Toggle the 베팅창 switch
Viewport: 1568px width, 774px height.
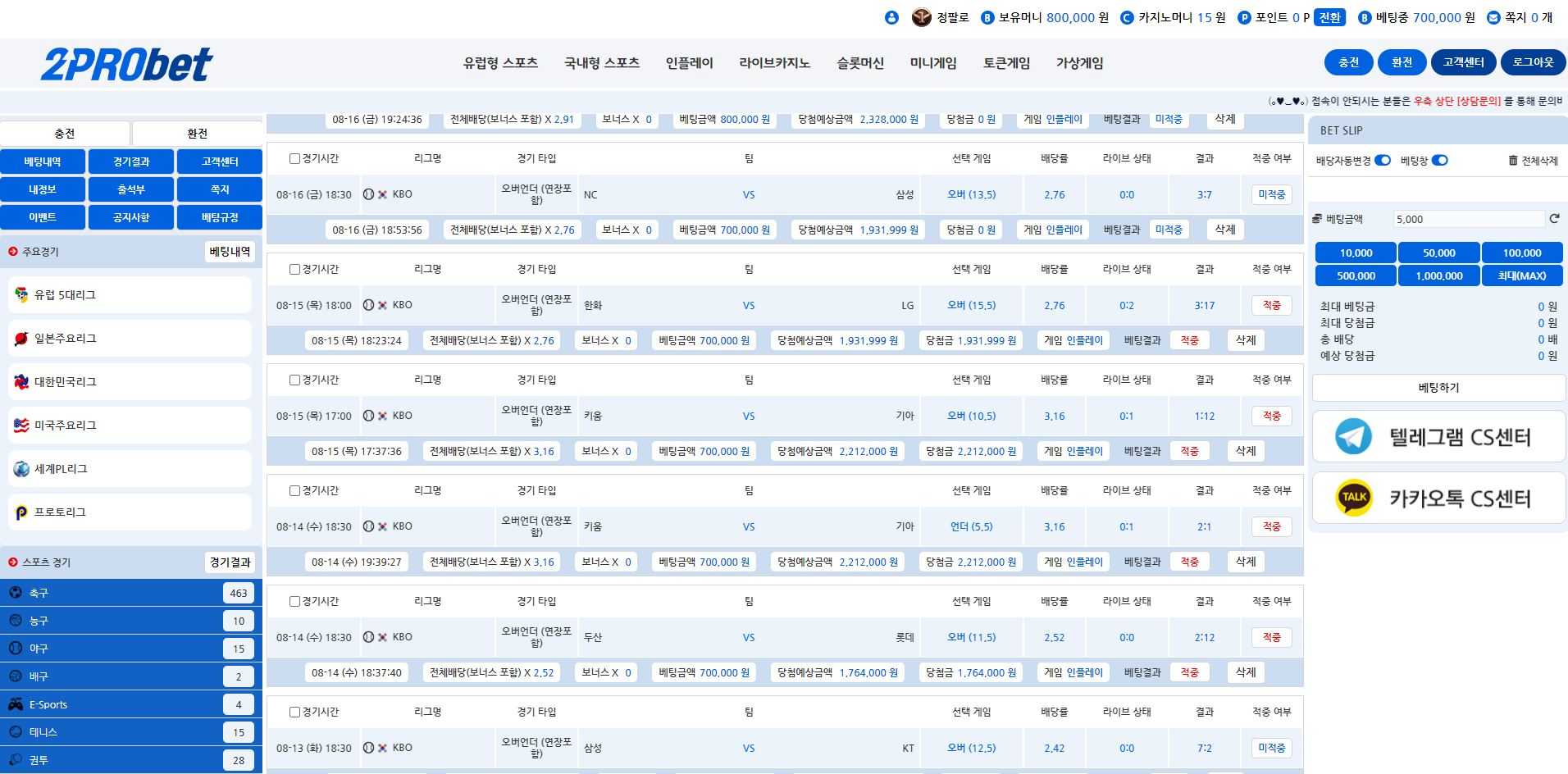(1439, 161)
